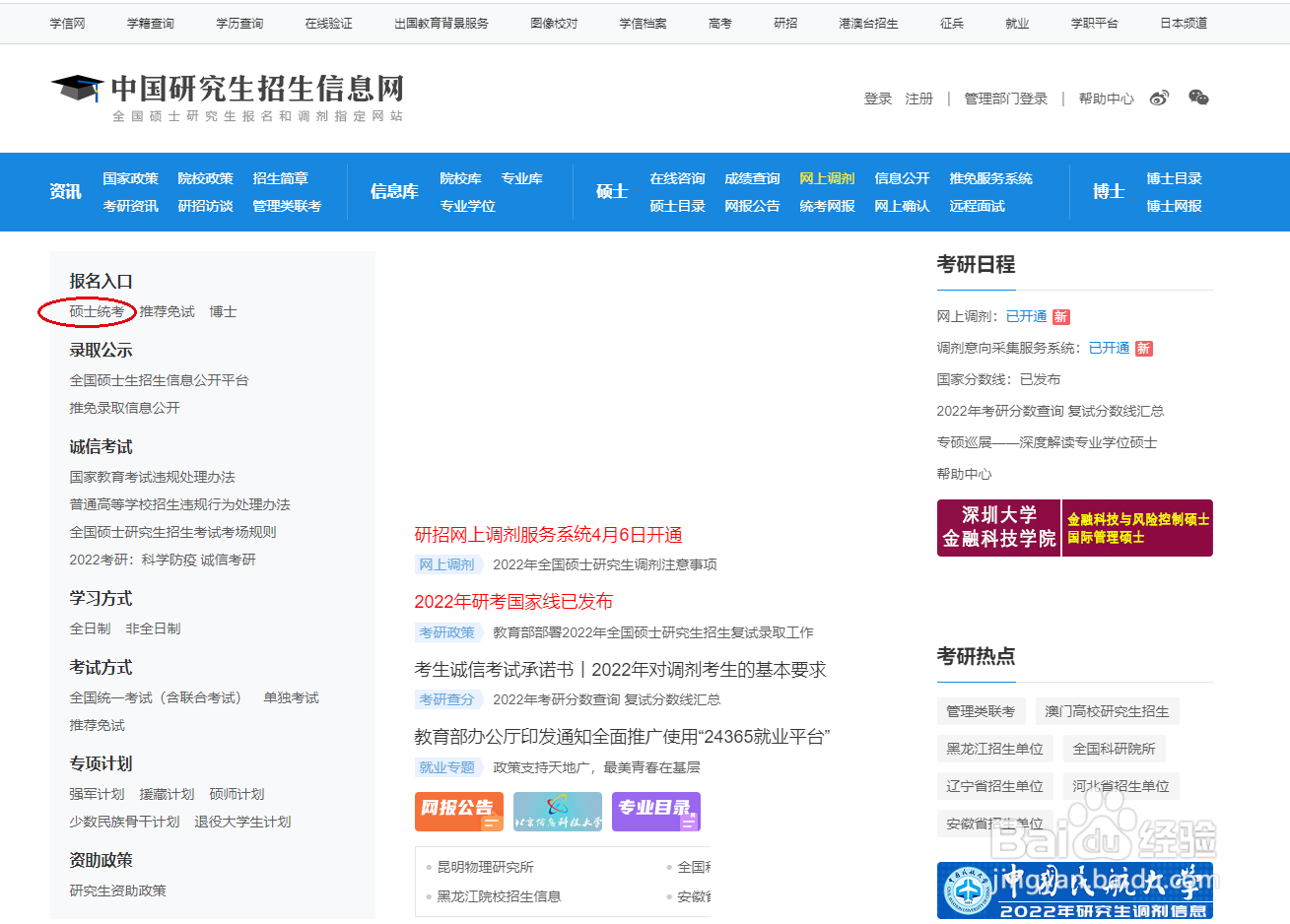Click the 新 badge next to 网上调剂

pos(1059,316)
